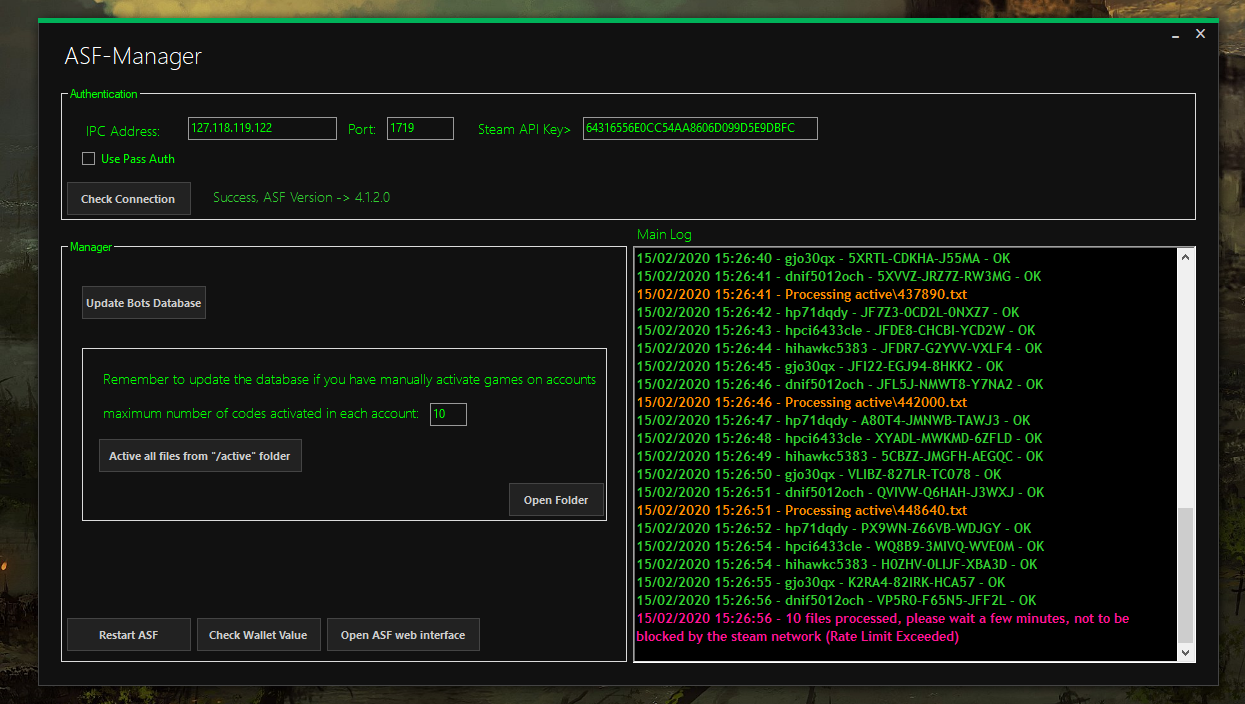
Task: Activate all files from "/active" folder
Action: [x=200, y=455]
